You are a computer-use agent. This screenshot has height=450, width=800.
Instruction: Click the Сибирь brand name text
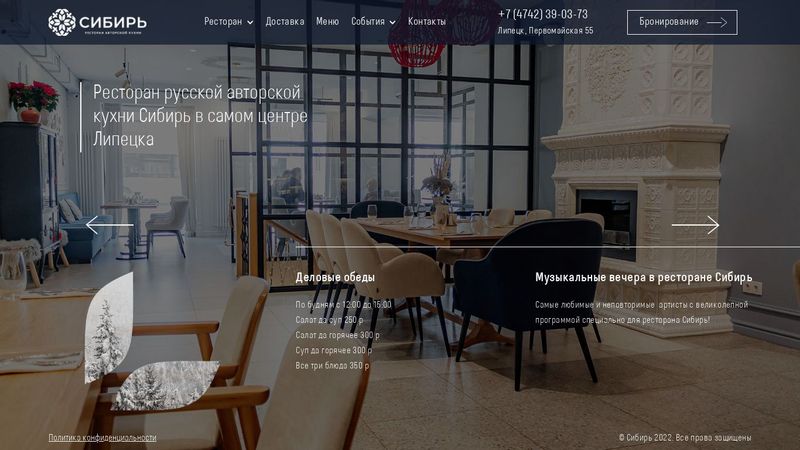point(113,22)
